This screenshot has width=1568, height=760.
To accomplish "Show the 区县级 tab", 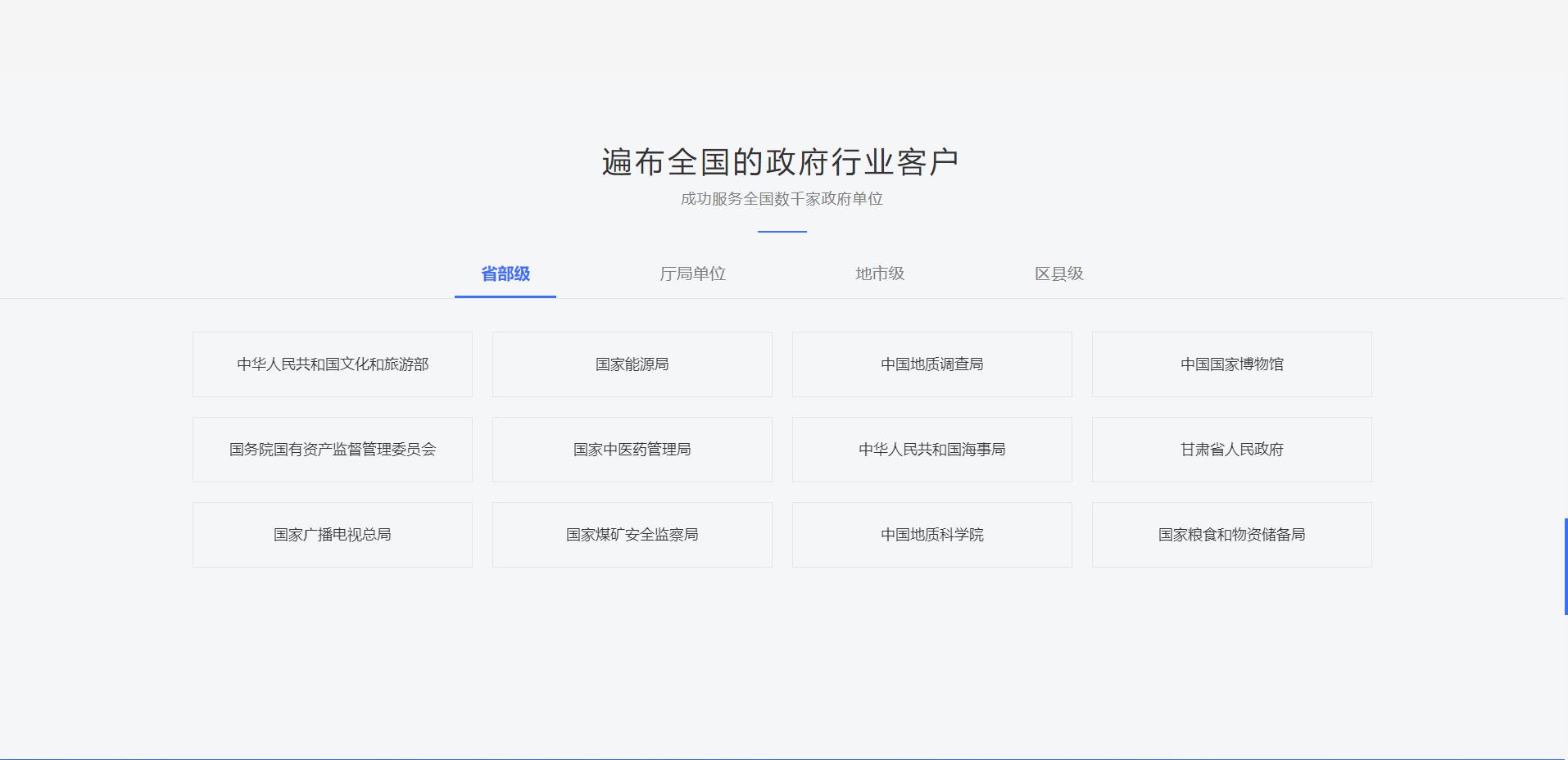I will 1059,274.
